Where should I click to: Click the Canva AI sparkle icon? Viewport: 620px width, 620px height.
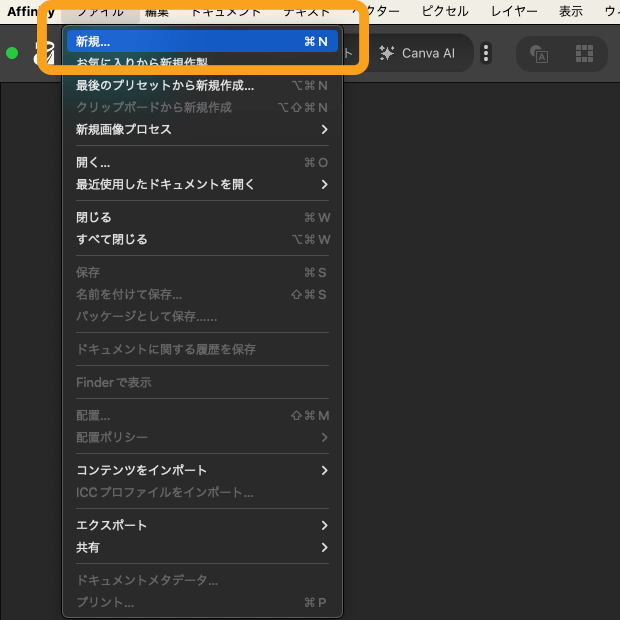(387, 53)
